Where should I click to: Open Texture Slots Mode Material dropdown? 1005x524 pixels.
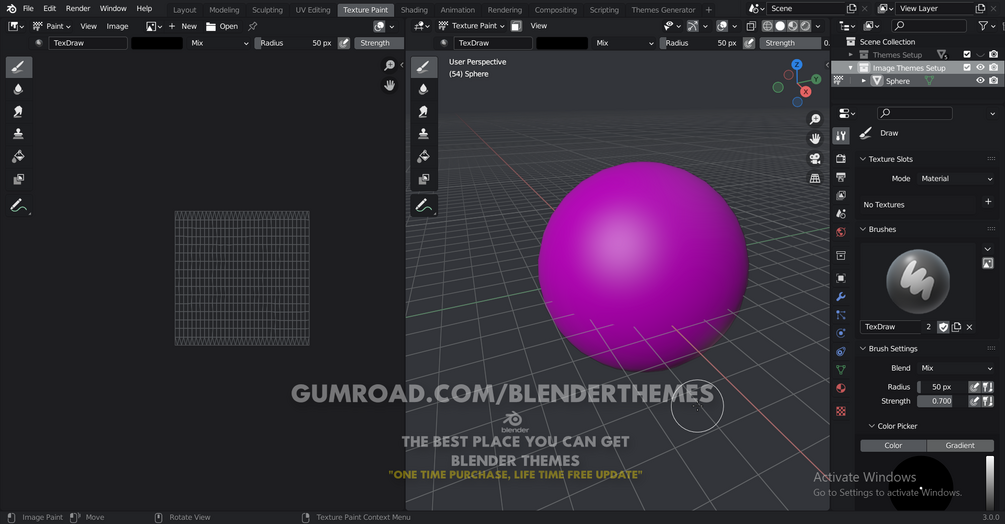pos(955,179)
